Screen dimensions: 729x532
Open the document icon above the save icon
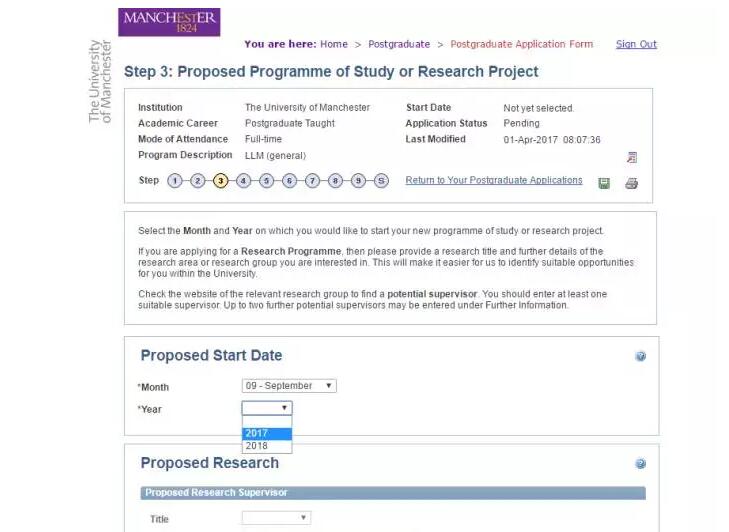click(631, 158)
